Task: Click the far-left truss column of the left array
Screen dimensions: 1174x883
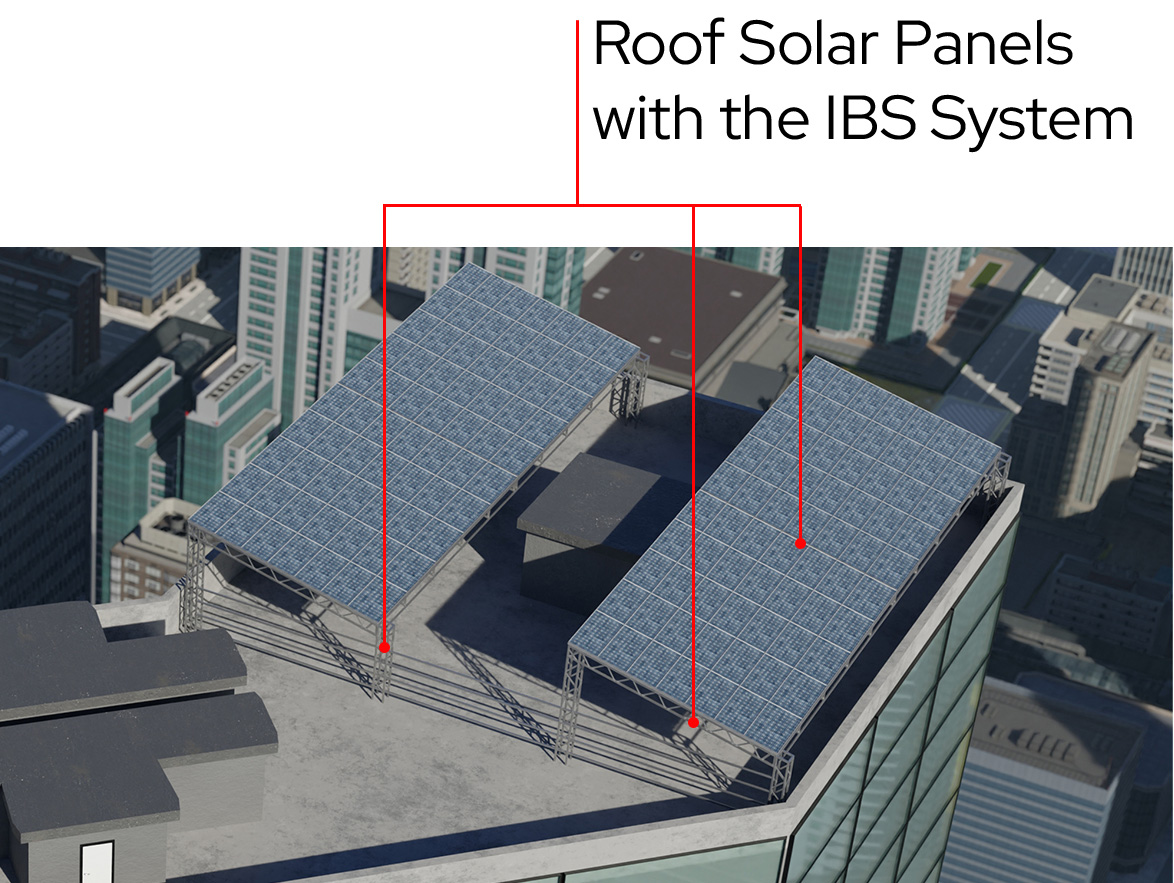Action: (192, 580)
